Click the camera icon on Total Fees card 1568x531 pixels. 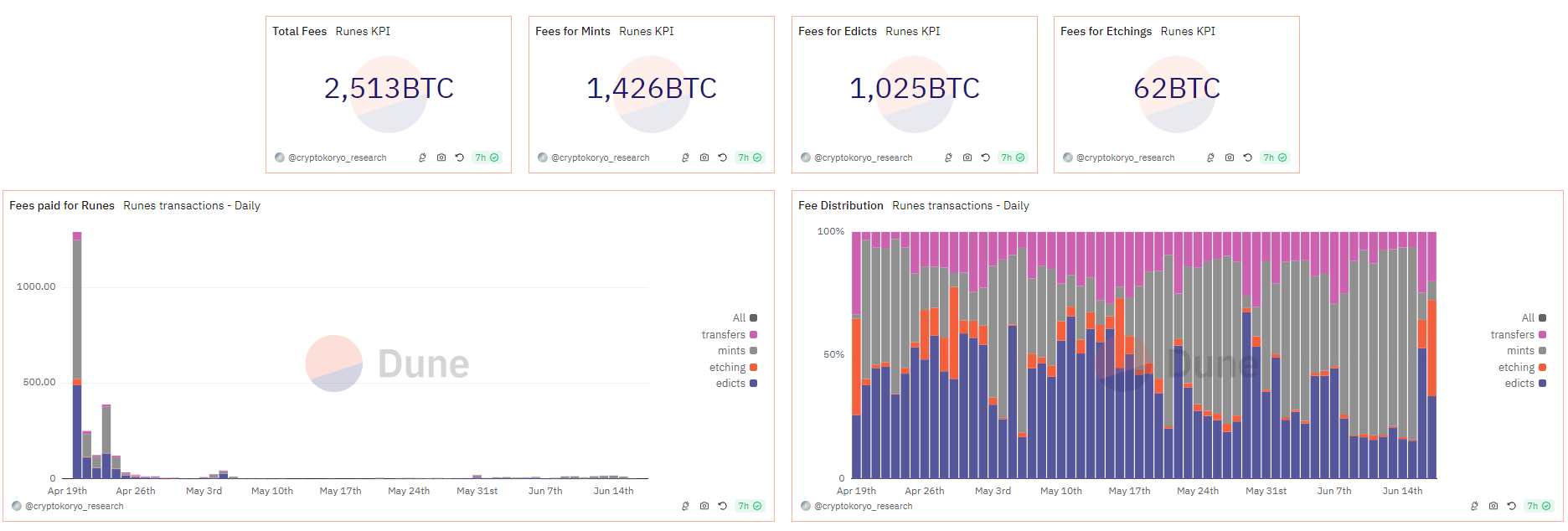click(x=441, y=157)
